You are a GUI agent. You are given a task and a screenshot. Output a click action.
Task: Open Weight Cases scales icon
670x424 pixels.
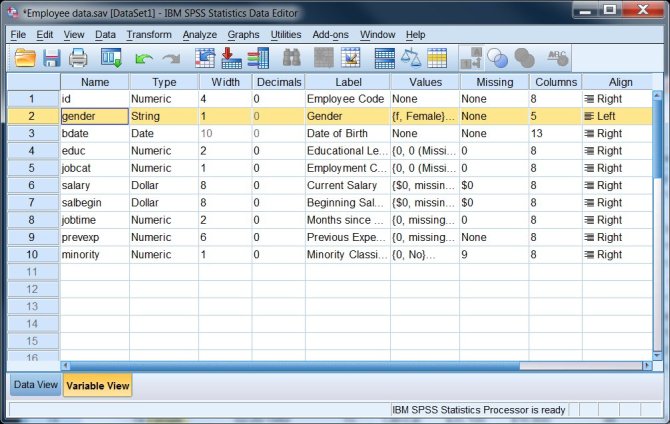pos(411,58)
